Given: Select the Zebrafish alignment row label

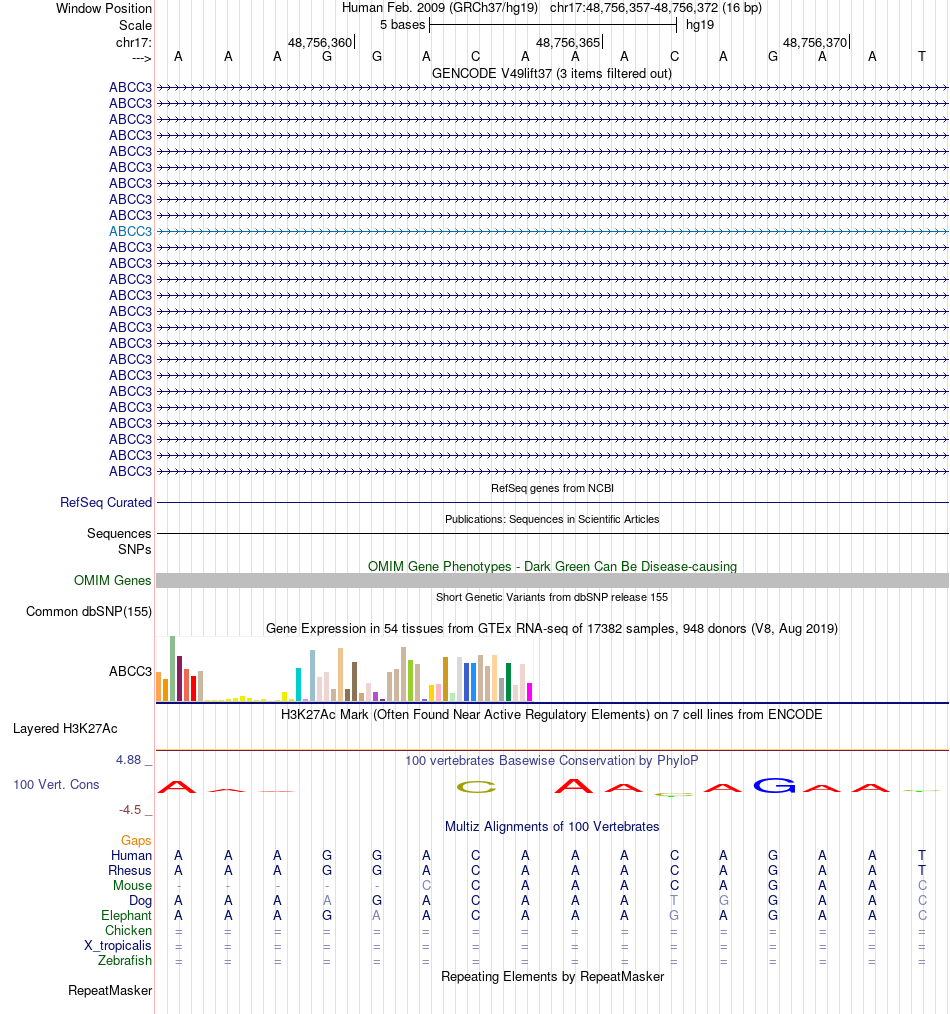Looking at the screenshot, I should tap(125, 960).
